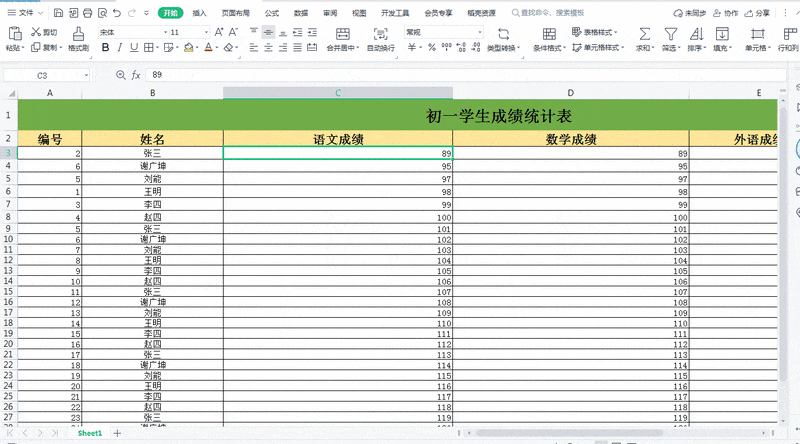
Task: Click the Redo arrow
Action: tap(132, 13)
